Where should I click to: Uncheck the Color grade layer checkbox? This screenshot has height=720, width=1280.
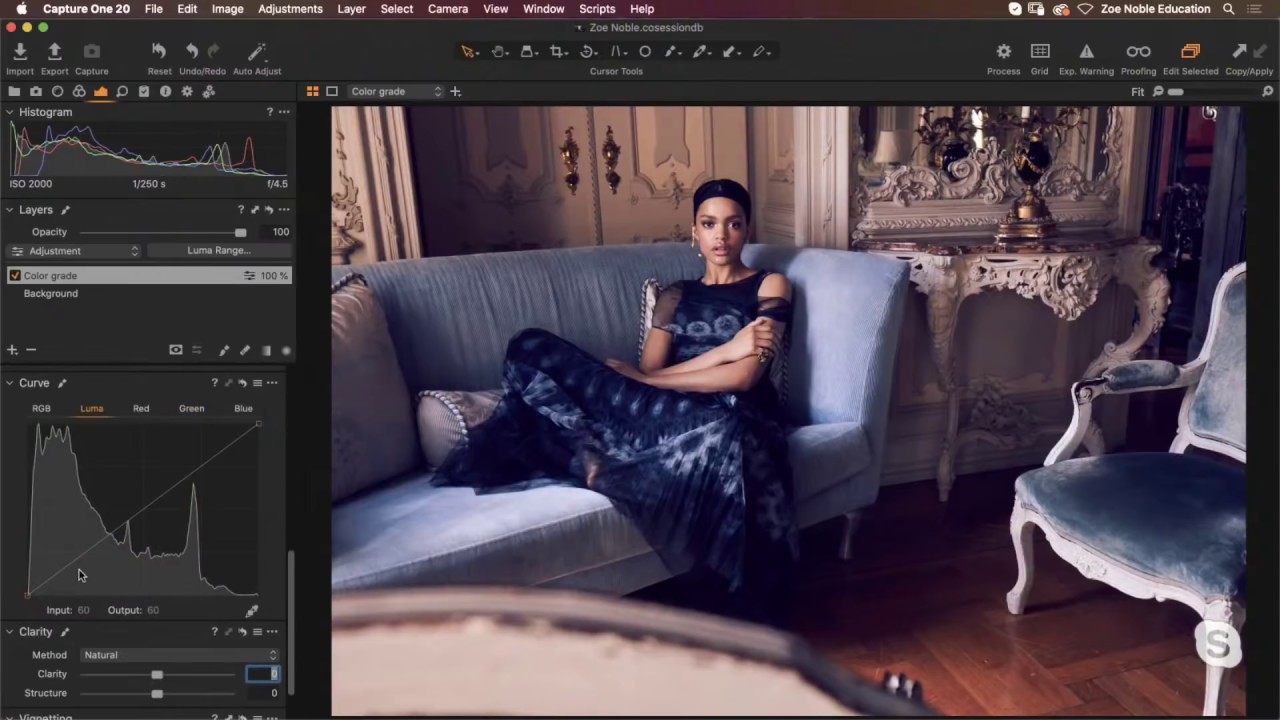click(x=15, y=275)
